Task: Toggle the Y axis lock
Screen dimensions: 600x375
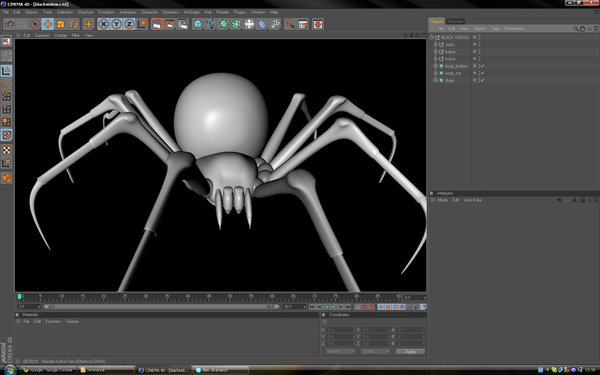Action: pos(116,24)
